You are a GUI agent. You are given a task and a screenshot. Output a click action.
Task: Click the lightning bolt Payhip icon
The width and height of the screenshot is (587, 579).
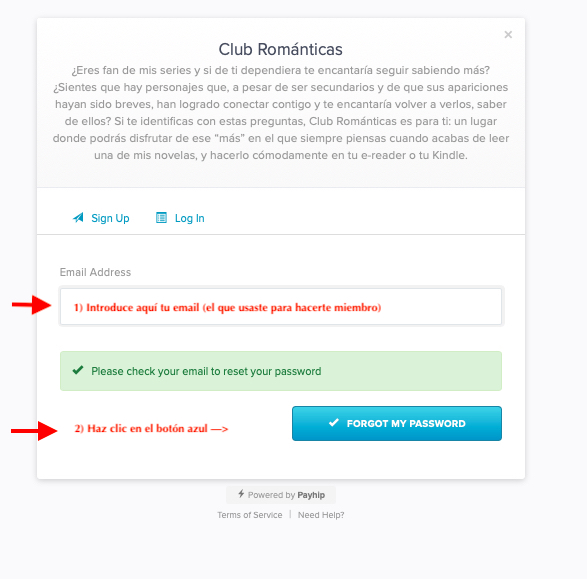point(241,494)
